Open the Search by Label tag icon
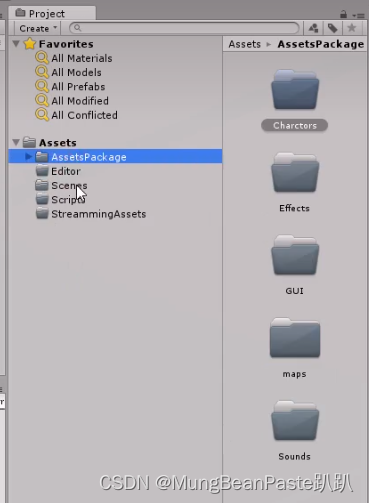This screenshot has width=369, height=503. (x=332, y=28)
